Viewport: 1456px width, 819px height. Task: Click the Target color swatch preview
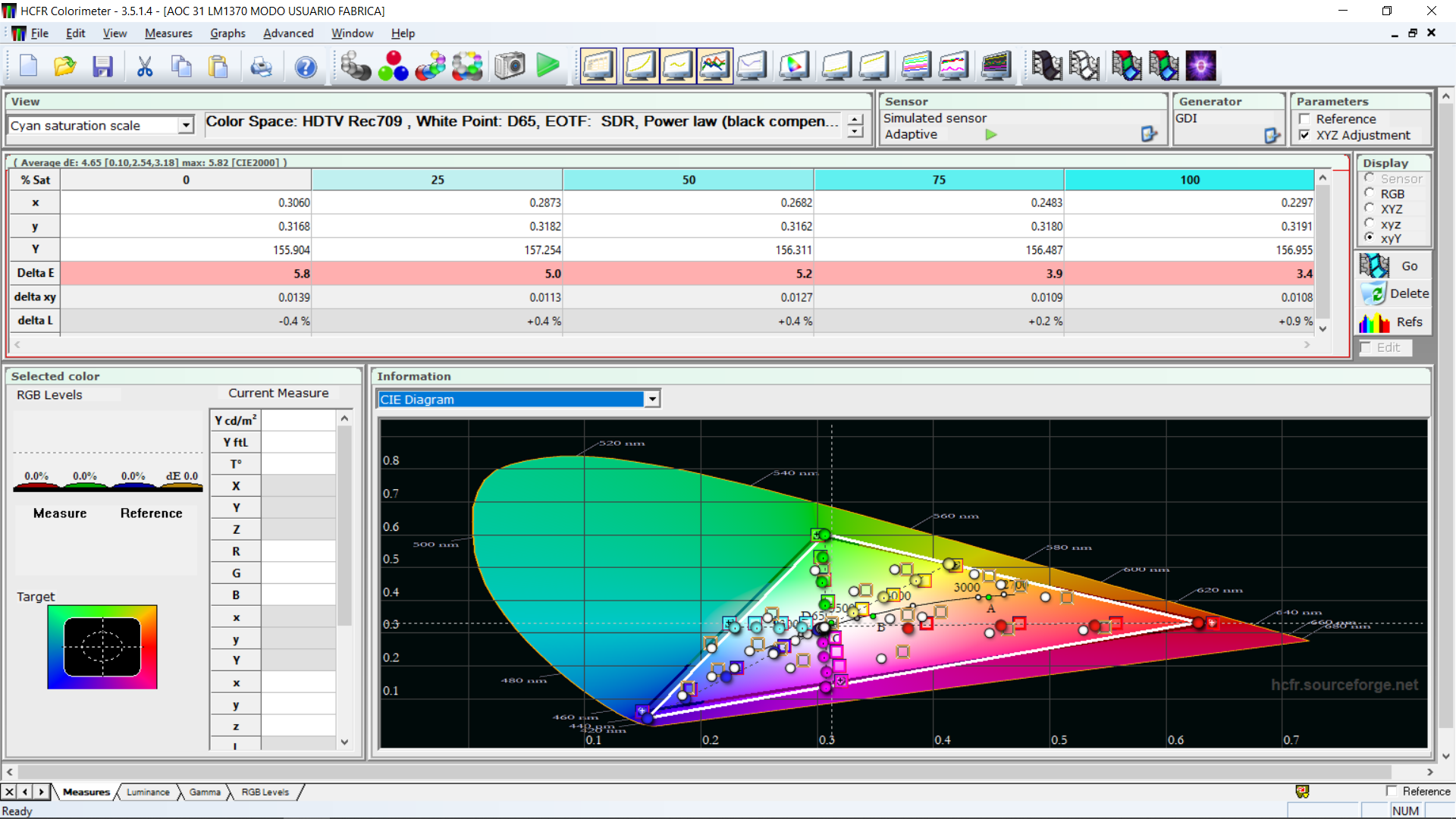[102, 647]
